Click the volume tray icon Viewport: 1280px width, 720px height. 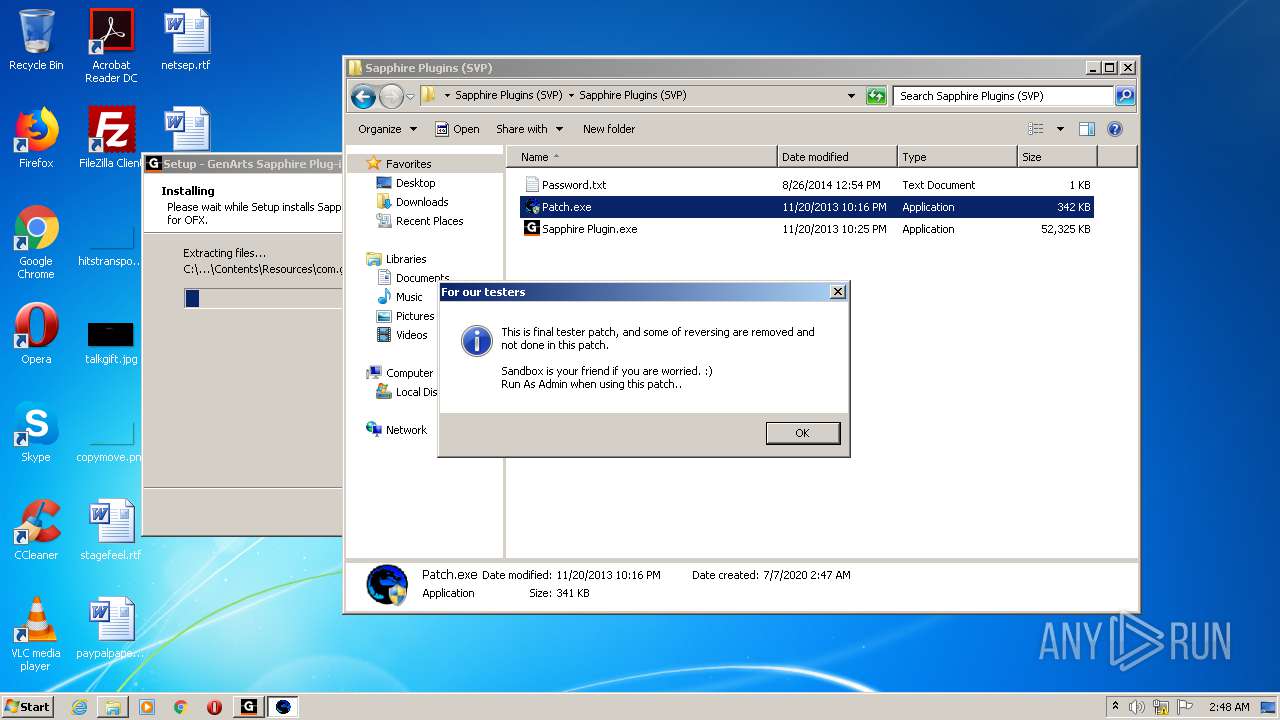(x=1137, y=707)
